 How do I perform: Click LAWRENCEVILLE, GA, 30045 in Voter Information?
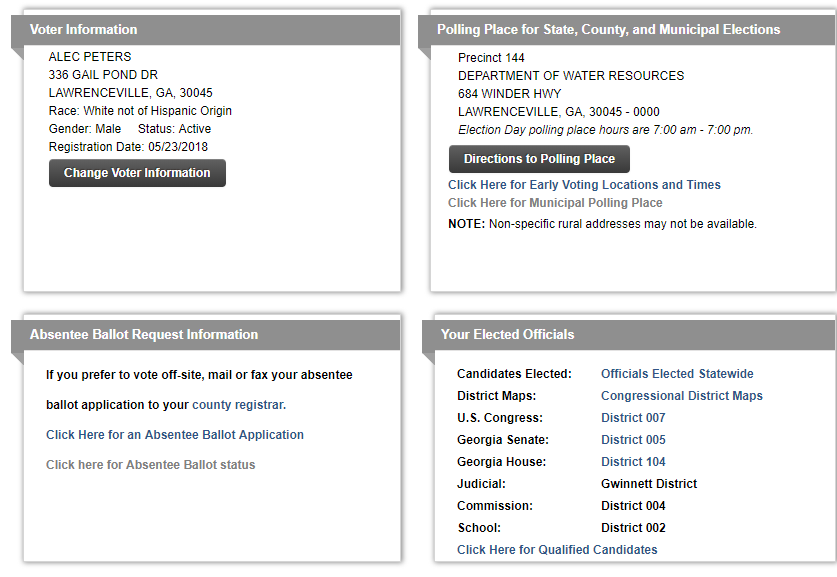130,93
